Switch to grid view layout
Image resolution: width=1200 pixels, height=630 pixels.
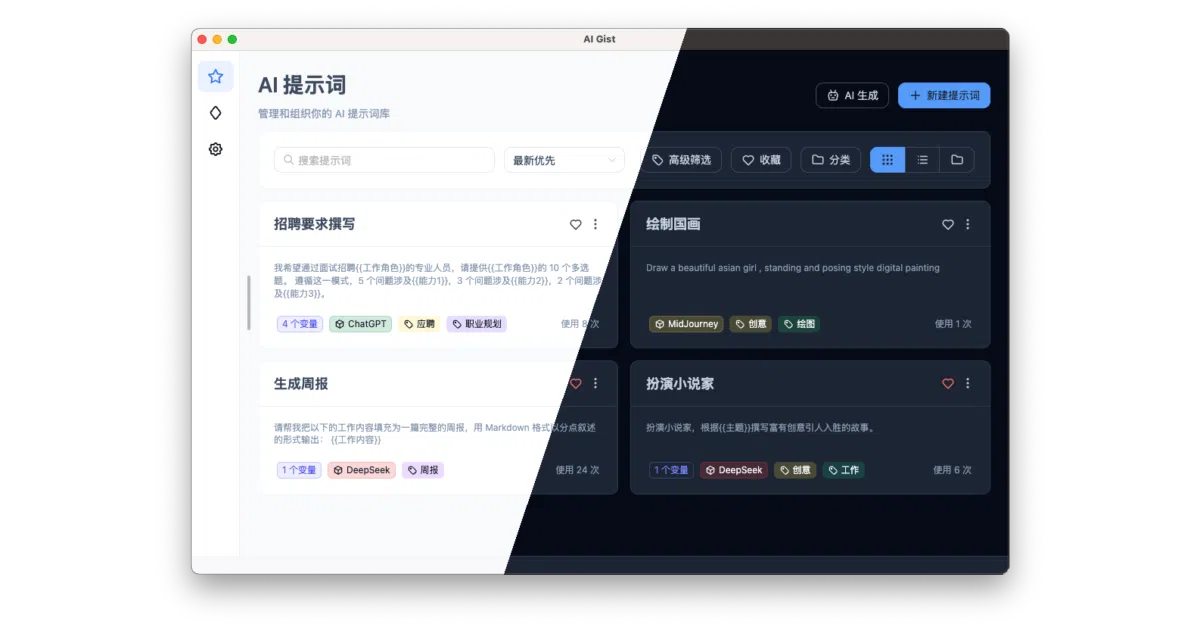[x=887, y=160]
